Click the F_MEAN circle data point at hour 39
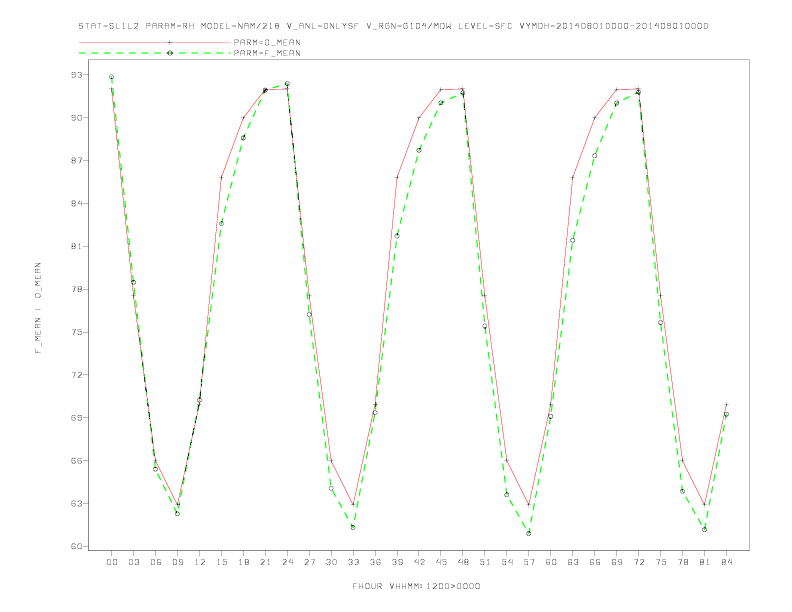The width and height of the screenshot is (792, 612). 397,236
